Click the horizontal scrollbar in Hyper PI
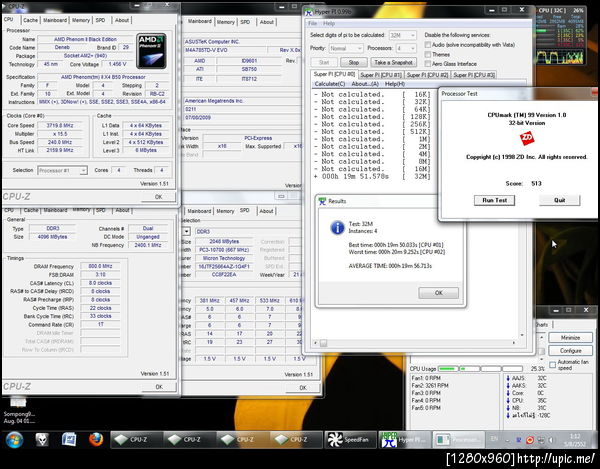 (415, 343)
